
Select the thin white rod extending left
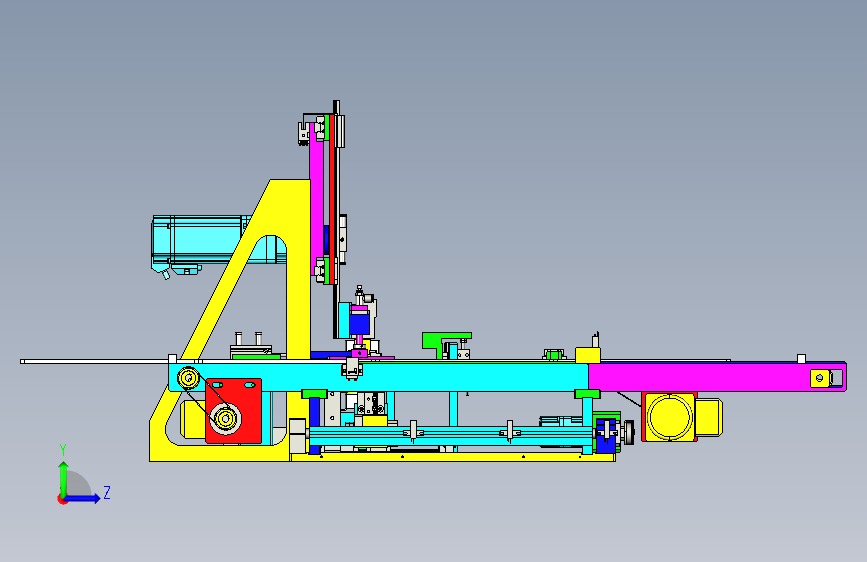pos(94,361)
